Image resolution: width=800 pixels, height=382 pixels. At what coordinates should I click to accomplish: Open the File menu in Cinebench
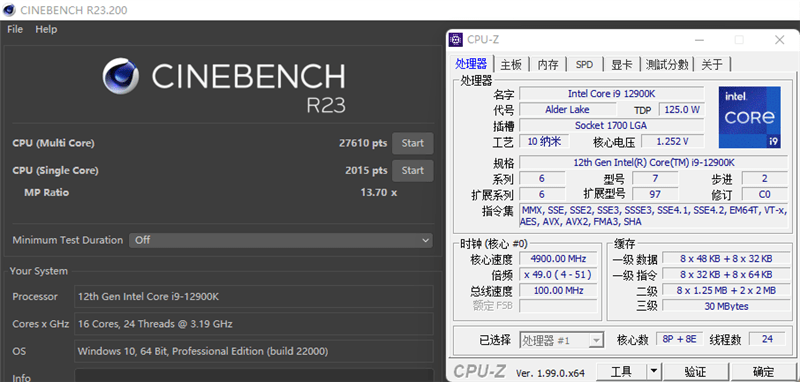[x=15, y=30]
